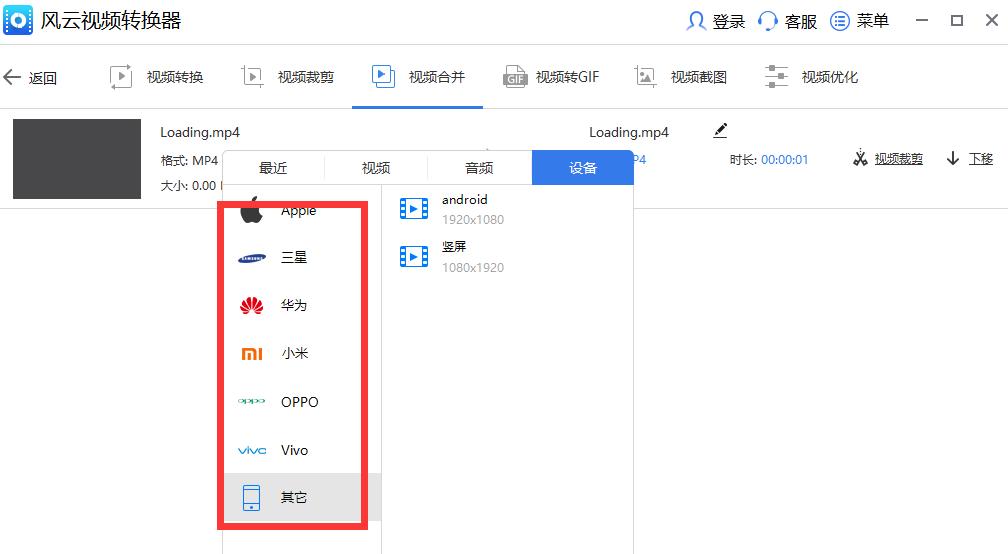Select the android preset label
Viewport: 1008px width, 554px height.
click(x=465, y=200)
